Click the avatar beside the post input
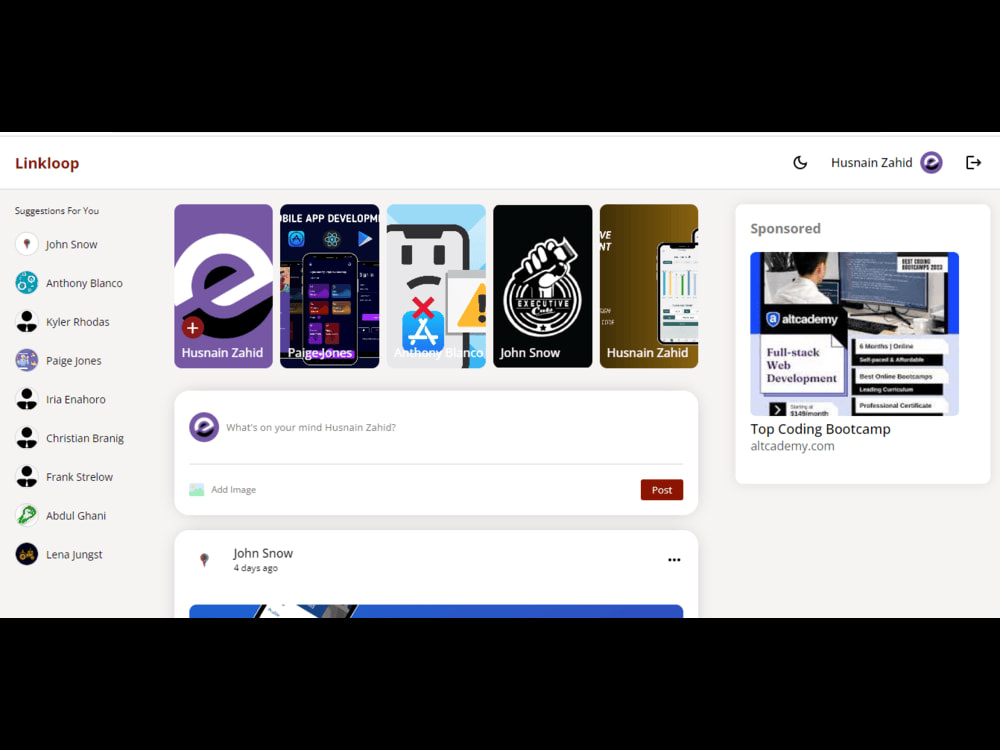The image size is (1000, 750). pyautogui.click(x=204, y=427)
